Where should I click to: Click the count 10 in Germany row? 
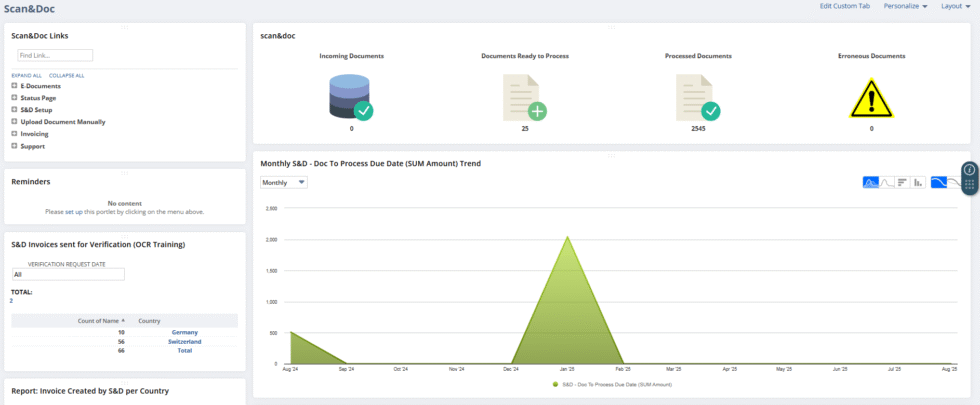point(121,332)
